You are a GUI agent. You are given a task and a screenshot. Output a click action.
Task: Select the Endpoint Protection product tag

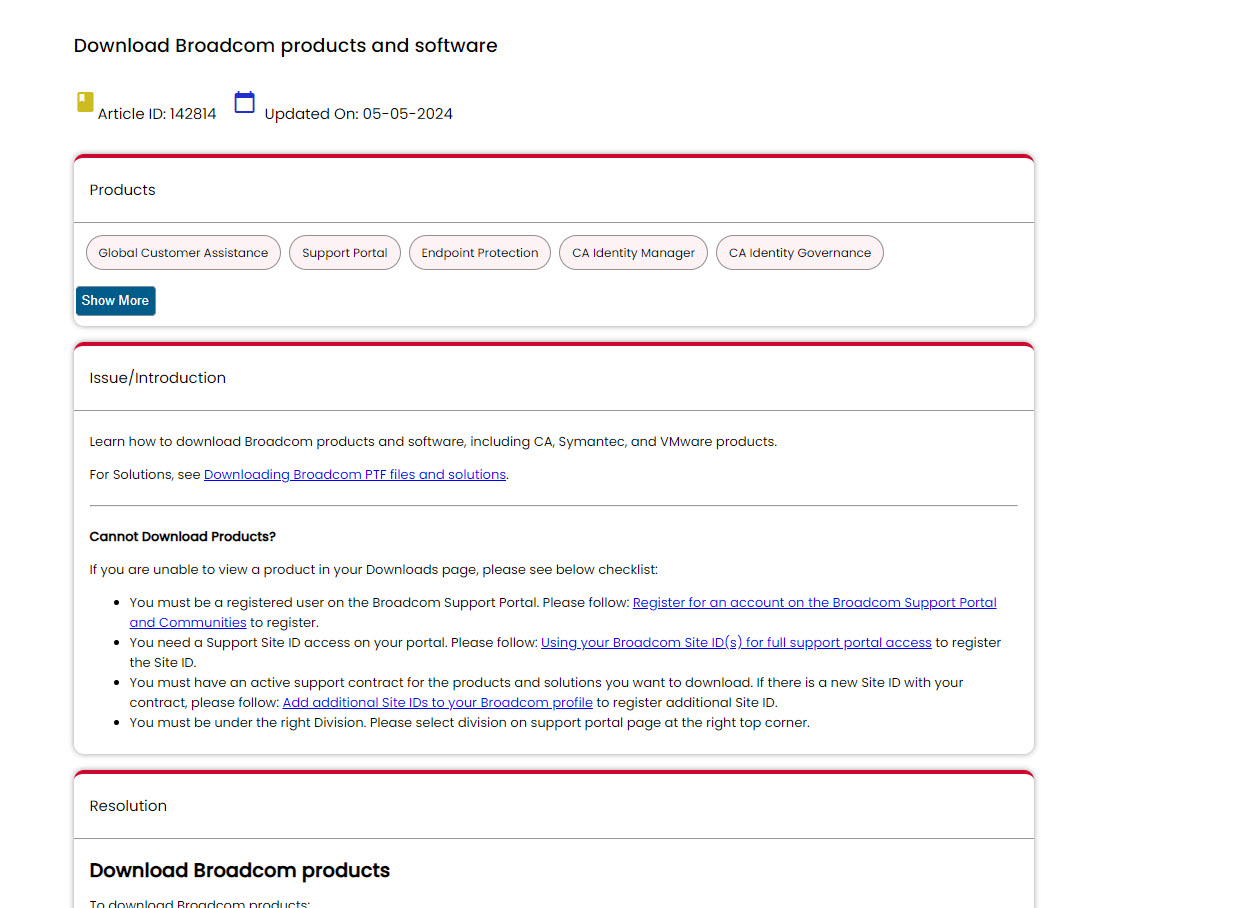[x=480, y=253]
